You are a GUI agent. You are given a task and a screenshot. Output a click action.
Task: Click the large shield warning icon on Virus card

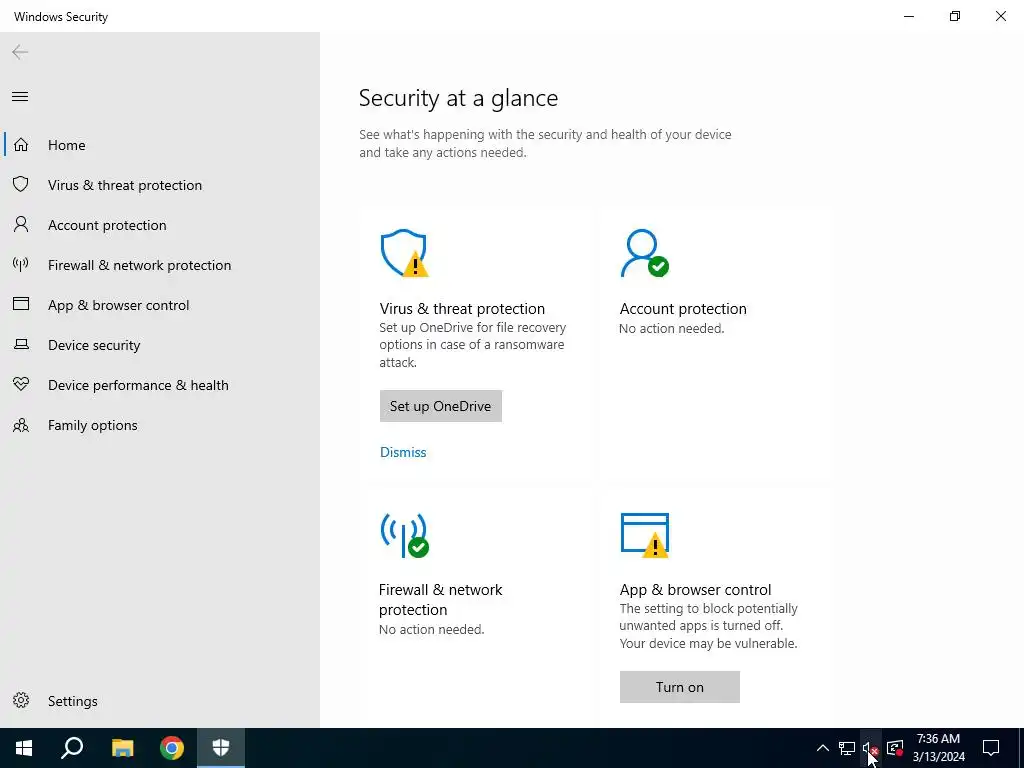click(x=404, y=253)
